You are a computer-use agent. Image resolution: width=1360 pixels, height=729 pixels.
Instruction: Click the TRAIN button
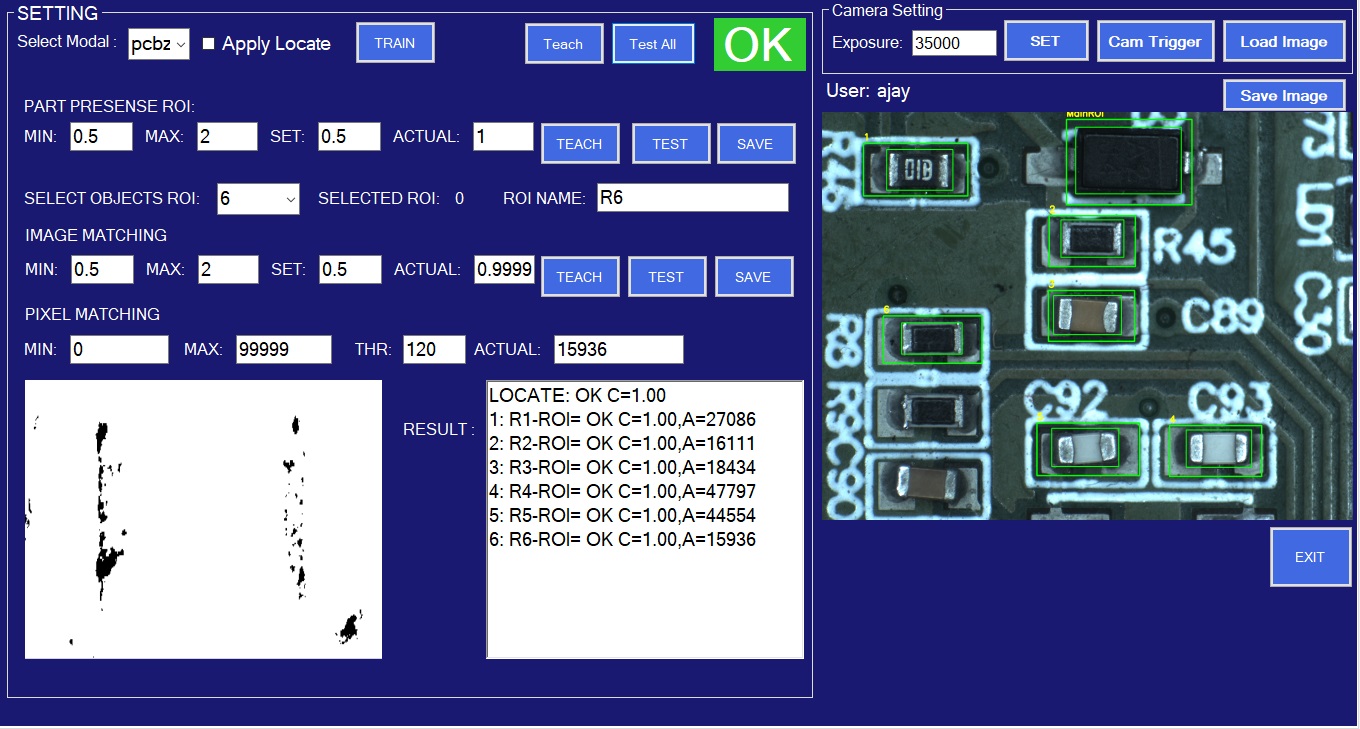[x=395, y=43]
